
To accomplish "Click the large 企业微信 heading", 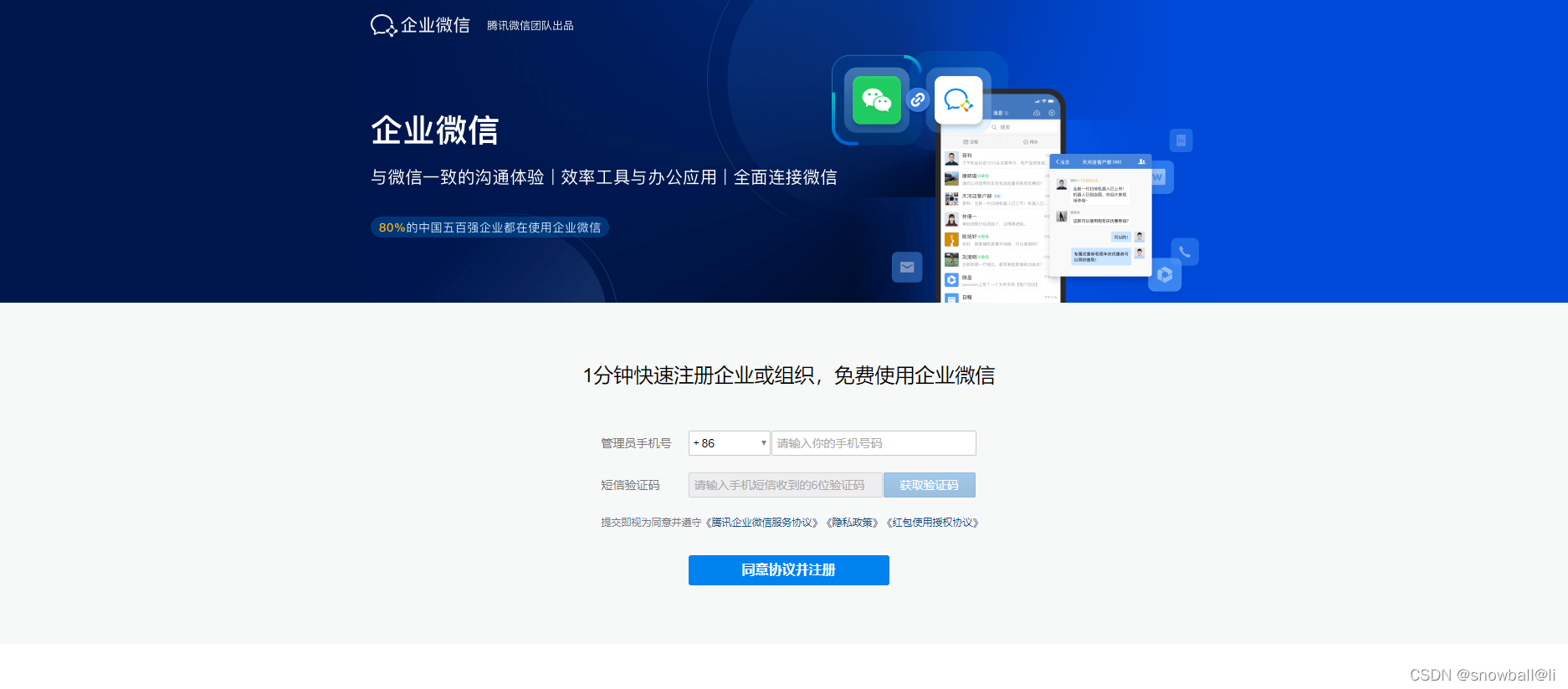I will [x=435, y=130].
